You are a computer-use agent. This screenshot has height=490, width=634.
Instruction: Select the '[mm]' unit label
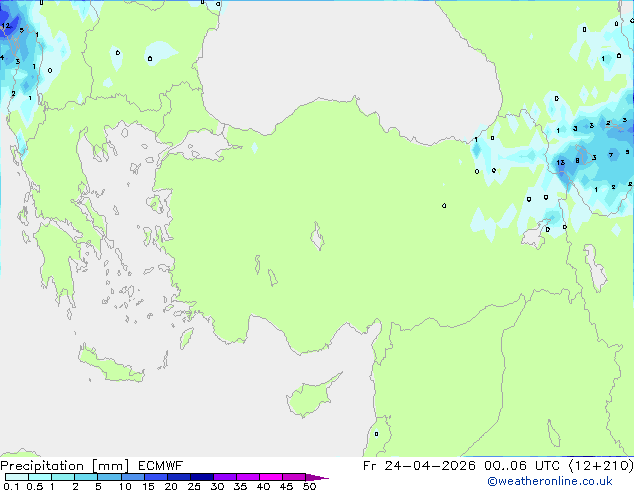point(111,466)
